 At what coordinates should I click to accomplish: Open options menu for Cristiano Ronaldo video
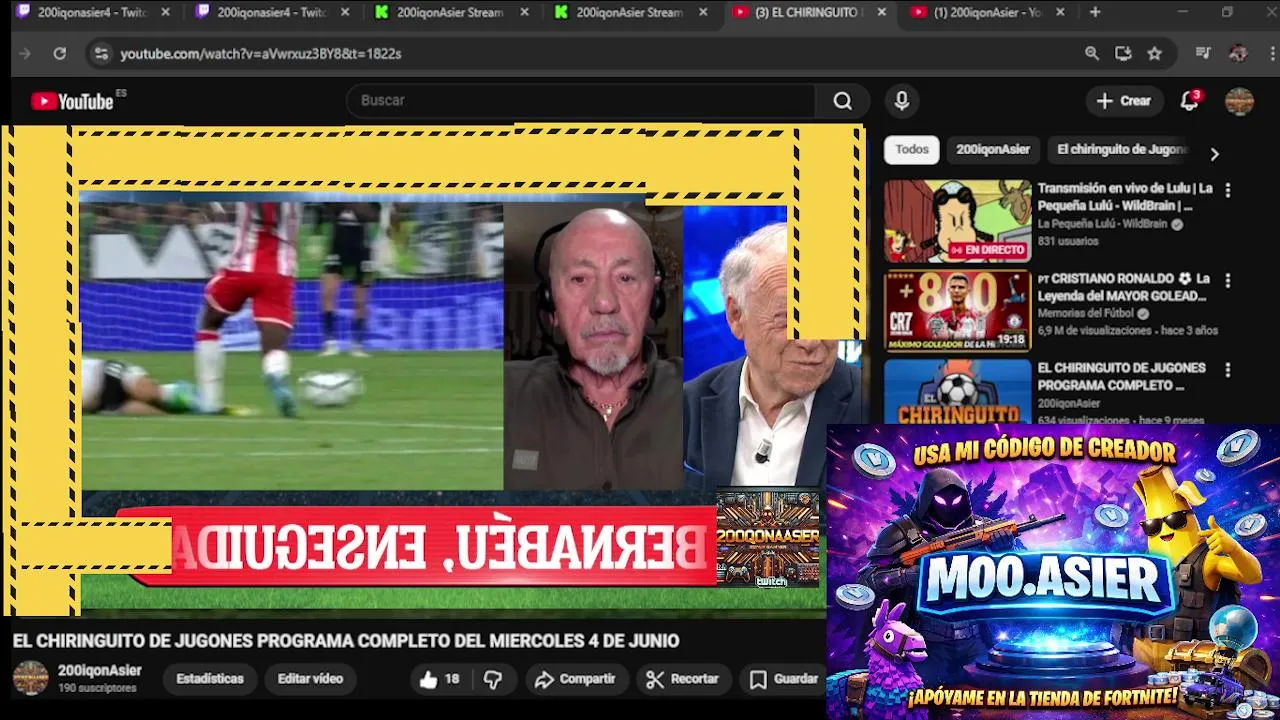1228,281
